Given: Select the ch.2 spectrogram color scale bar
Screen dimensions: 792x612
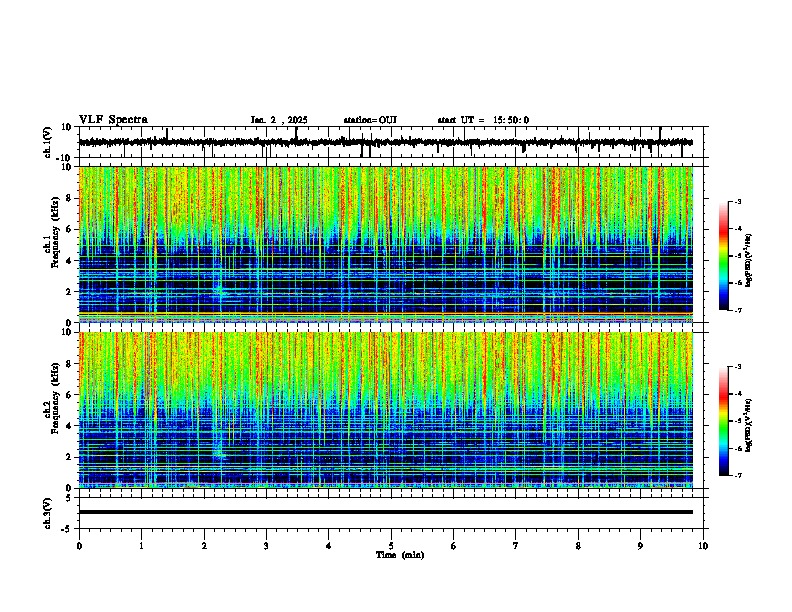Looking at the screenshot, I should pos(724,421).
